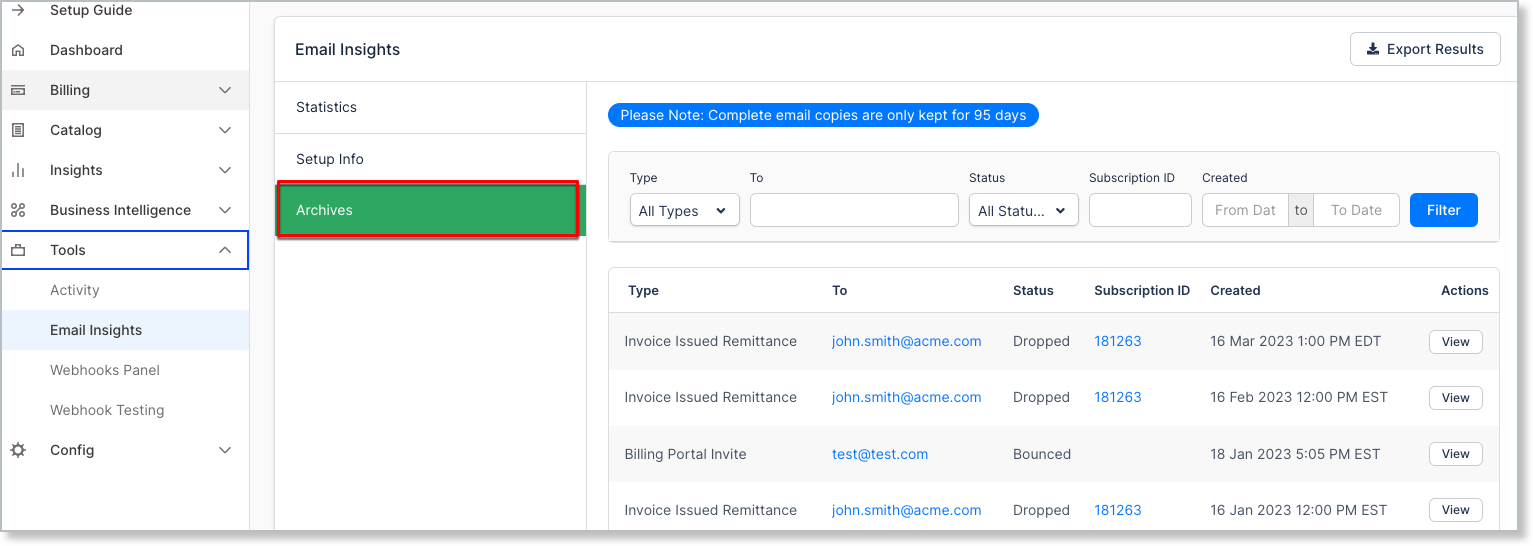Open the All Status filter dropdown
Viewport: 1533px width, 546px height.
pyautogui.click(x=1023, y=211)
